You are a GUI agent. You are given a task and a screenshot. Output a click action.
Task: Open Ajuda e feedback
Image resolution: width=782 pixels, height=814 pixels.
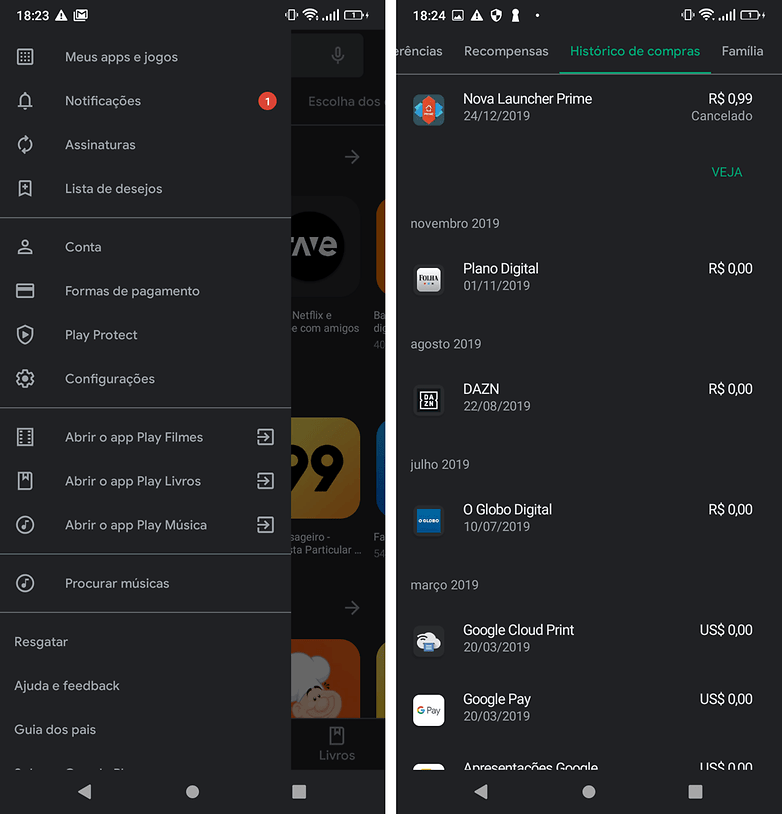tap(67, 686)
